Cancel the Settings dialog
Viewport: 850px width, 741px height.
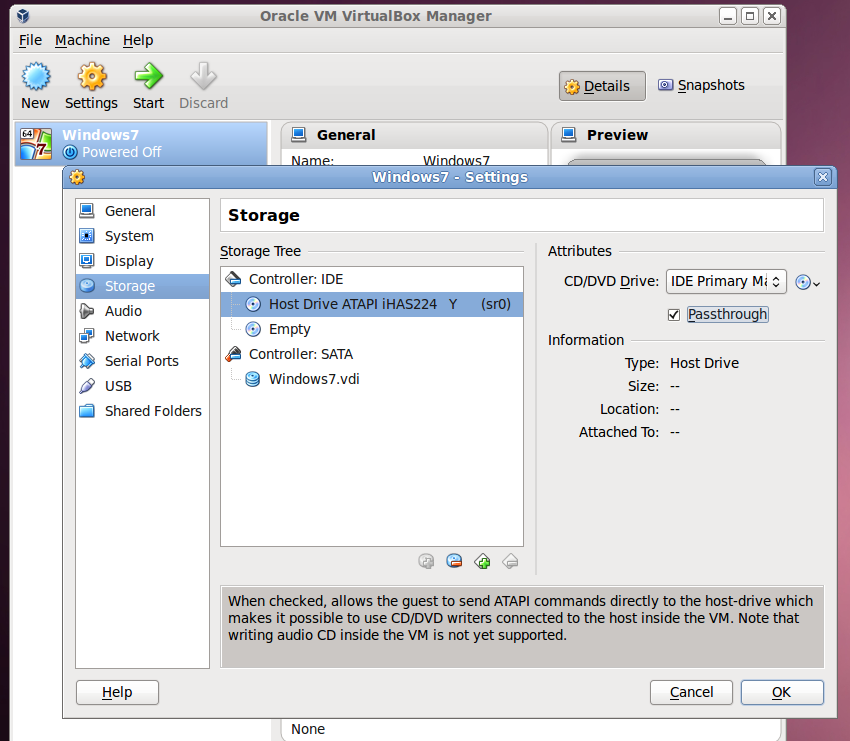(691, 692)
